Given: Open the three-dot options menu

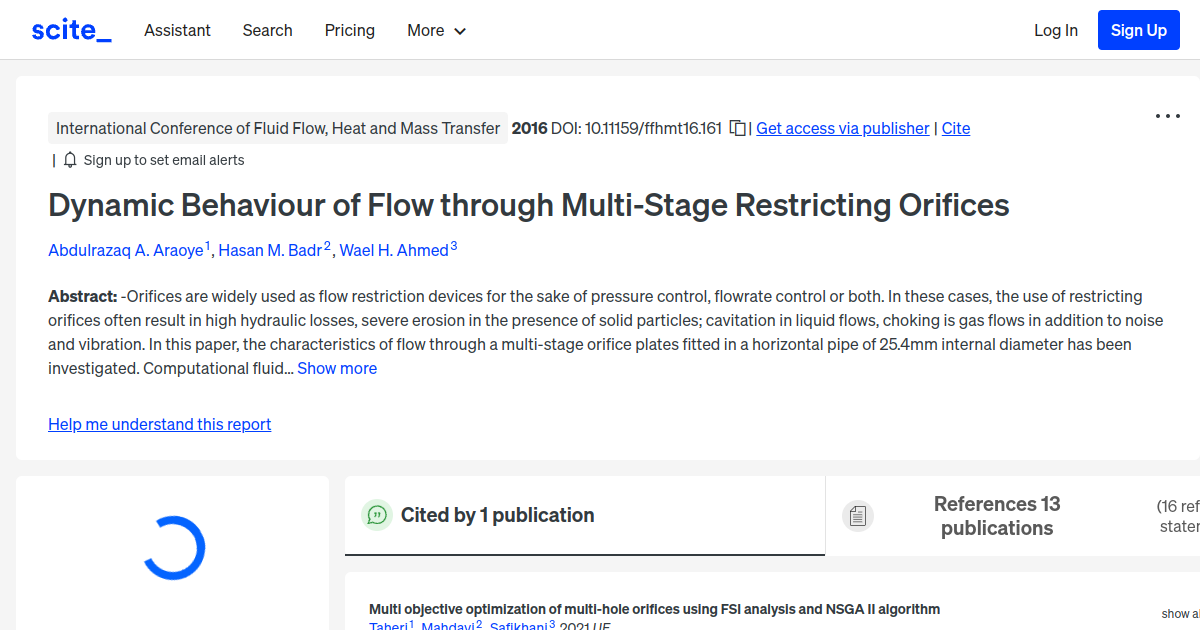Looking at the screenshot, I should tap(1167, 117).
